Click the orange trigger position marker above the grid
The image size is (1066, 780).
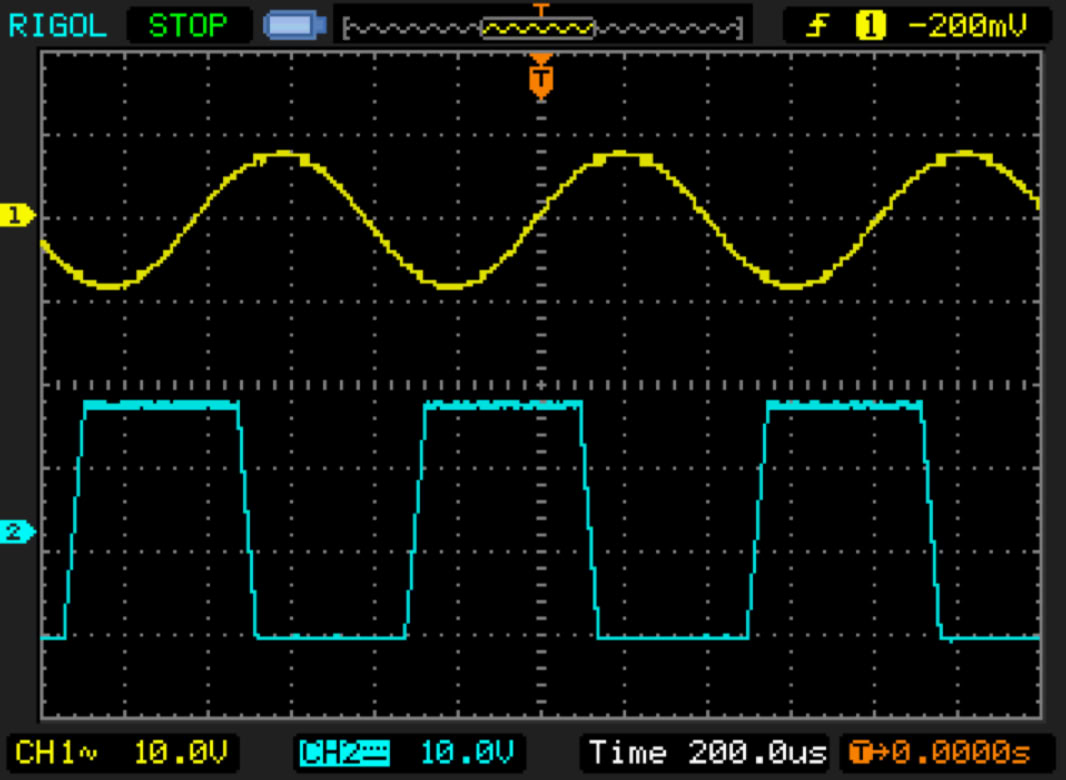pyautogui.click(x=541, y=77)
